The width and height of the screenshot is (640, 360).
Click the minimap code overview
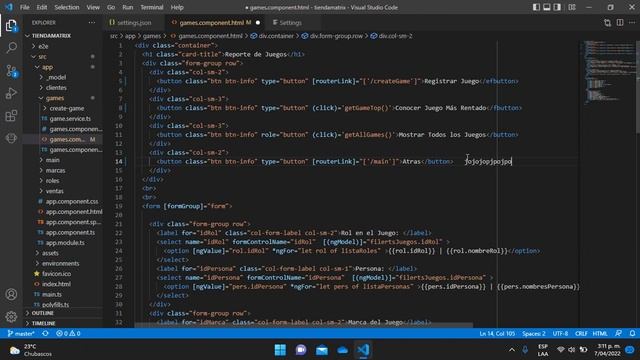[x=607, y=73]
